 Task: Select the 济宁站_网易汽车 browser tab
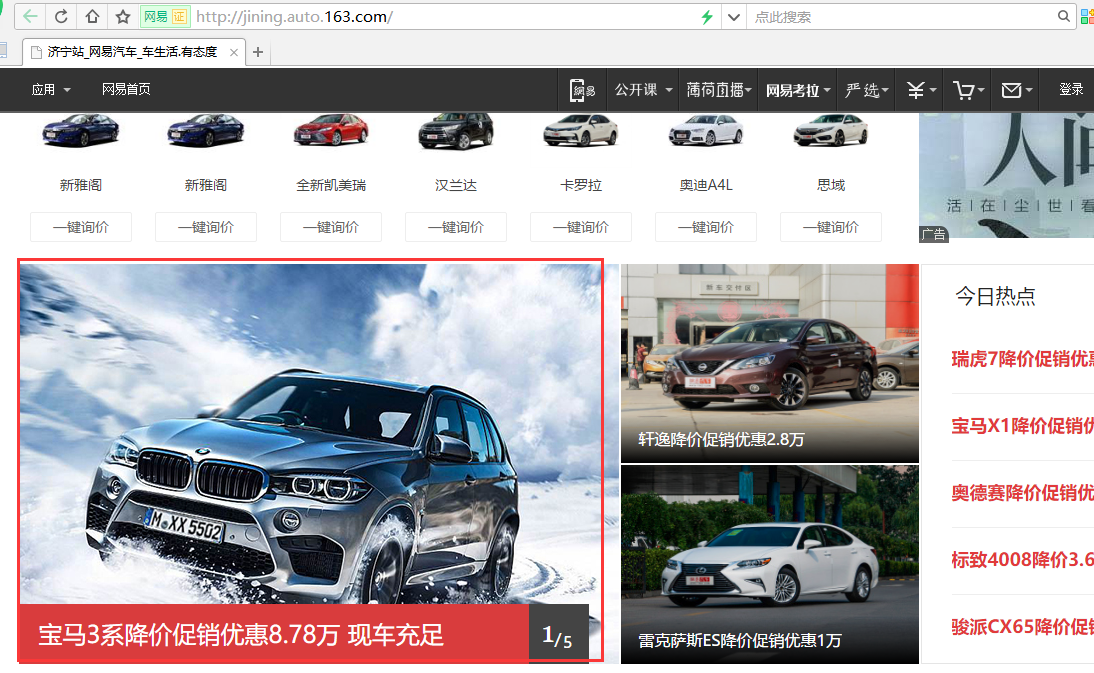133,52
